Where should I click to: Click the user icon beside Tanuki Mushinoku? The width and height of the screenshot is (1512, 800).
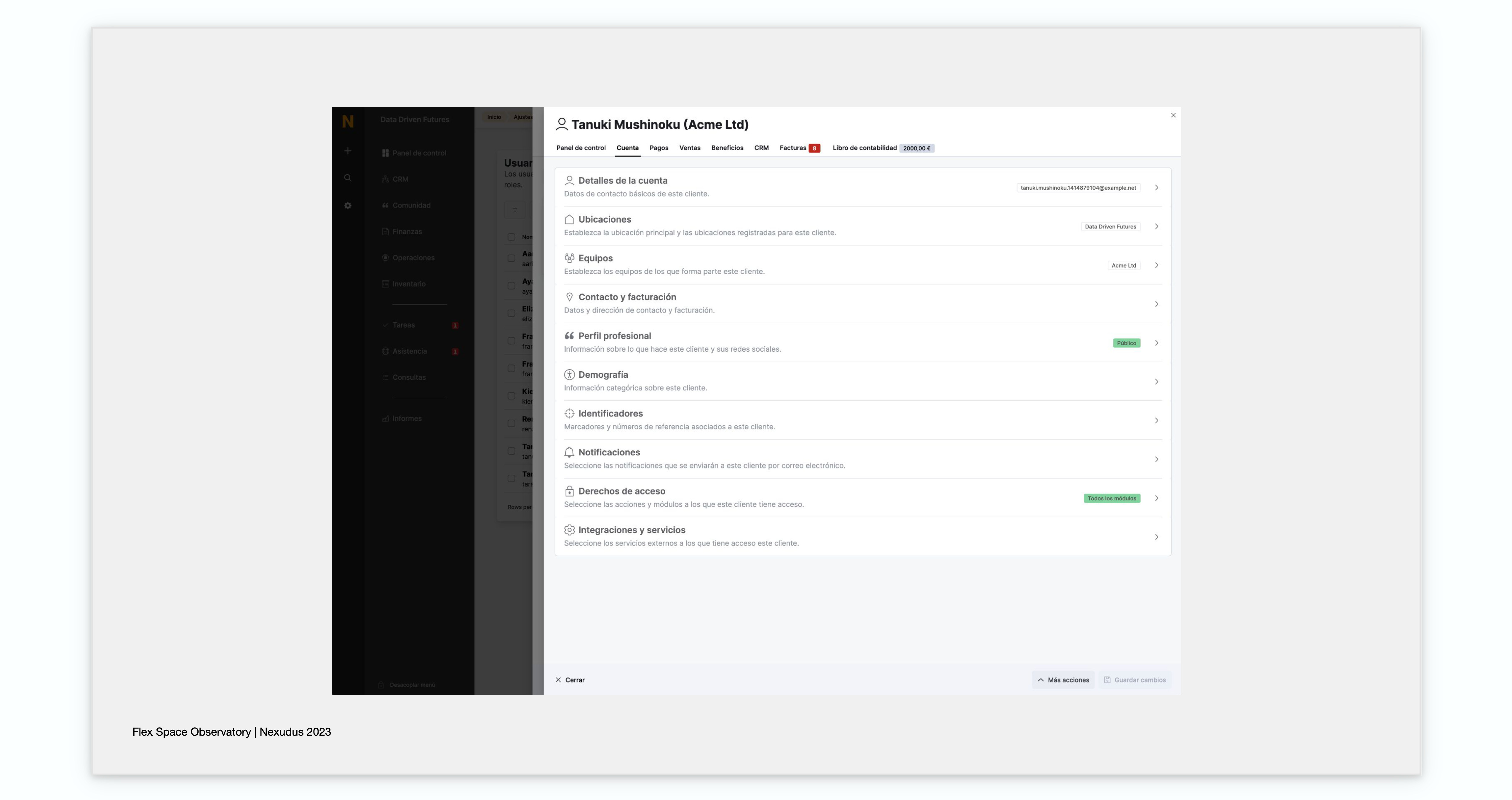[x=562, y=124]
